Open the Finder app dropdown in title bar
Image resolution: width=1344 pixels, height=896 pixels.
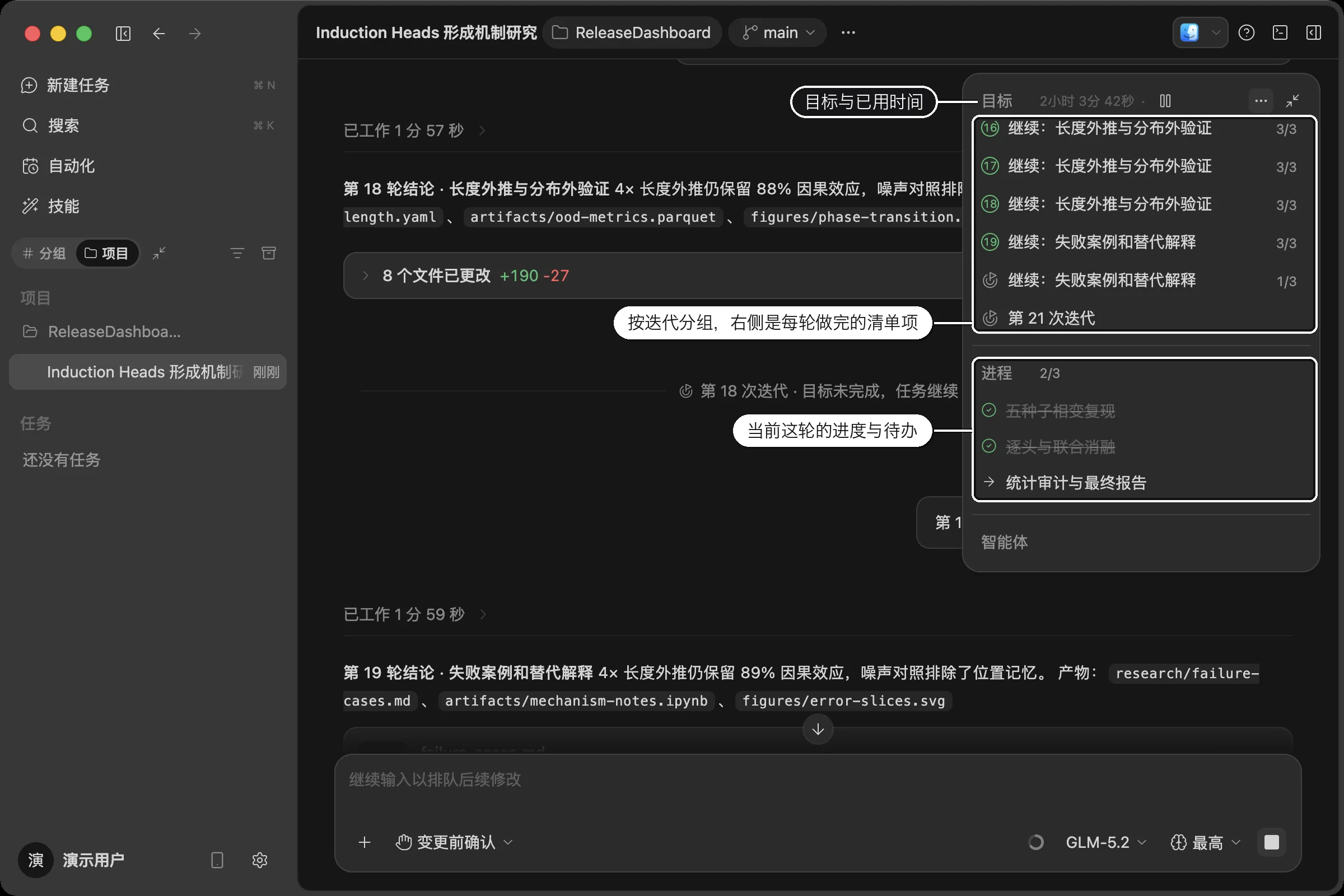(1200, 32)
